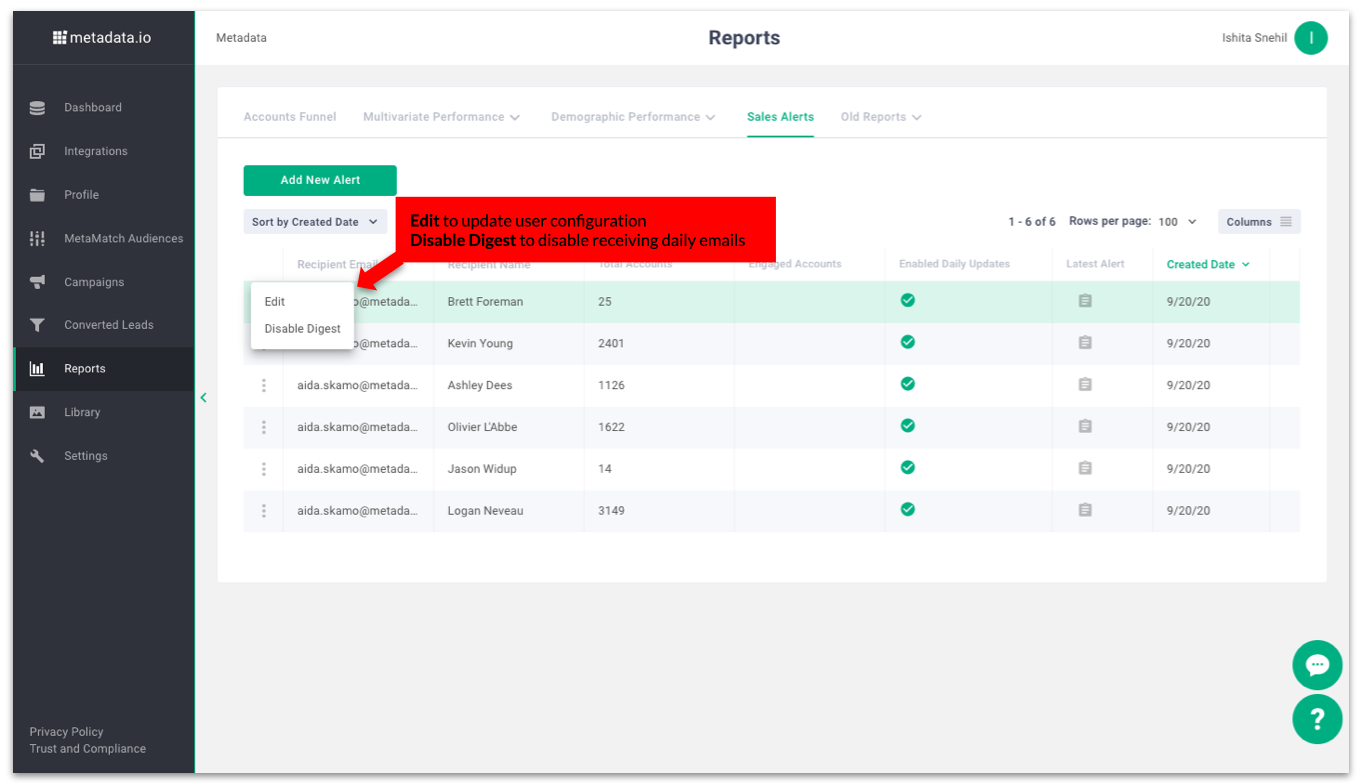Click the Campaigns megaphone icon
The height and width of the screenshot is (783, 1364).
[37, 282]
